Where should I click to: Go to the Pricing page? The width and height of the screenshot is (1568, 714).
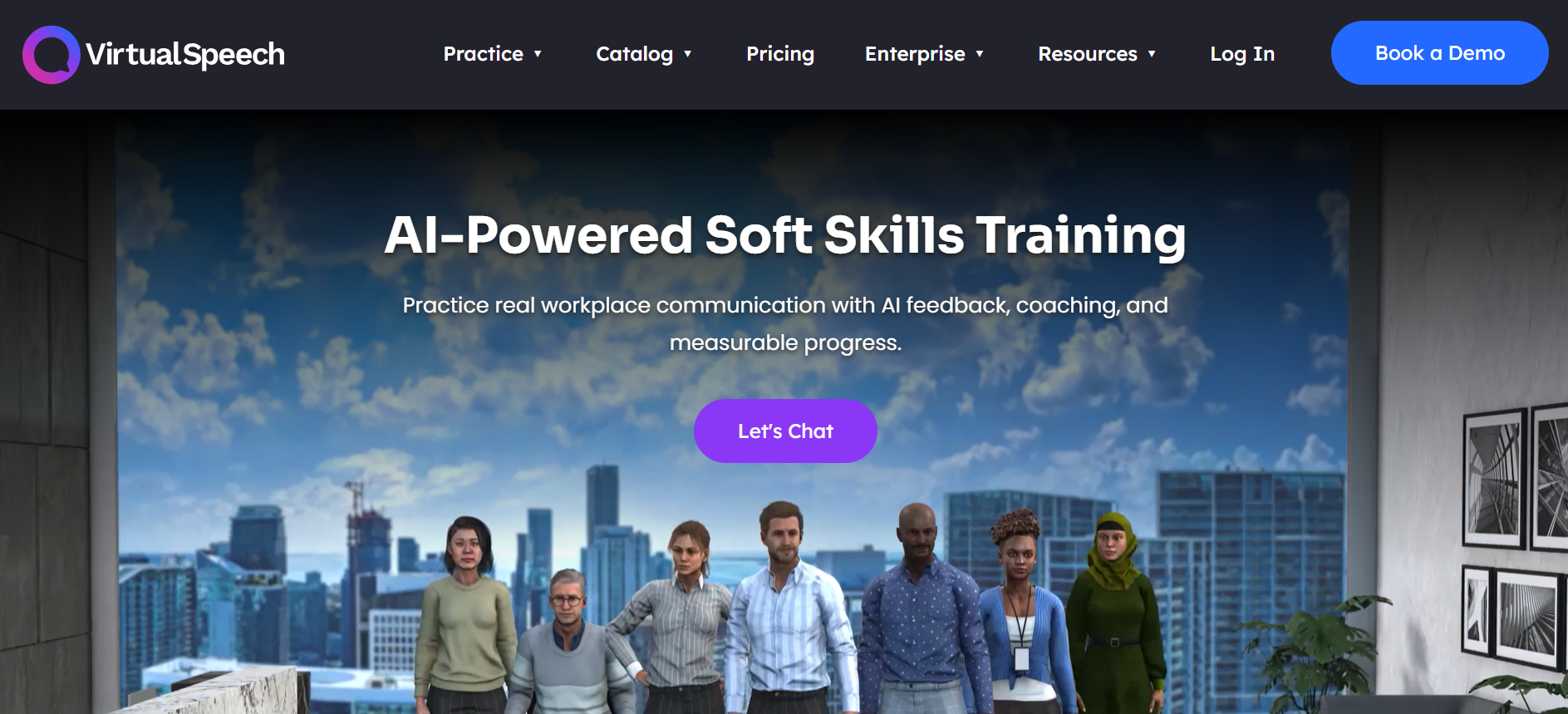pyautogui.click(x=780, y=54)
